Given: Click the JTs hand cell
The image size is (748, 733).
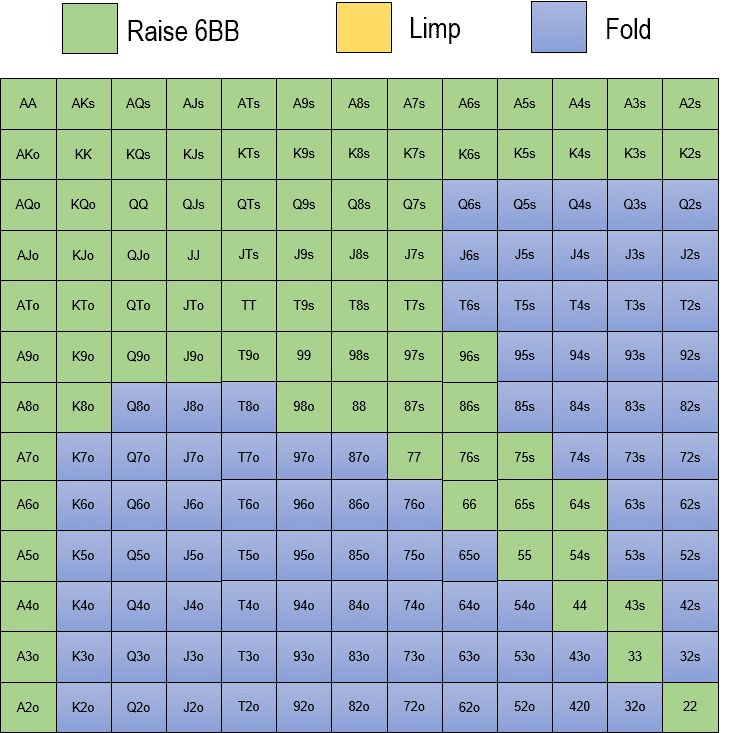Looking at the screenshot, I should [x=249, y=256].
